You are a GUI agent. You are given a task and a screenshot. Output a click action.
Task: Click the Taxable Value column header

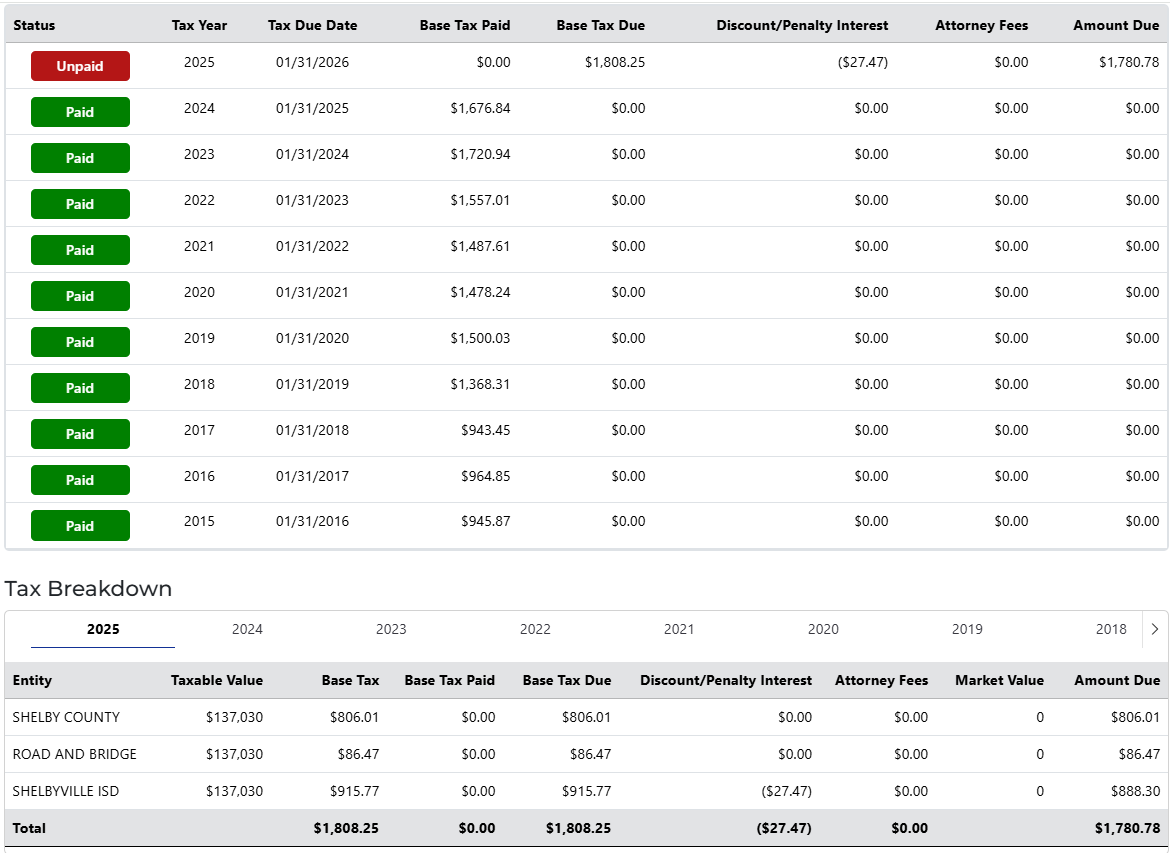tap(217, 680)
